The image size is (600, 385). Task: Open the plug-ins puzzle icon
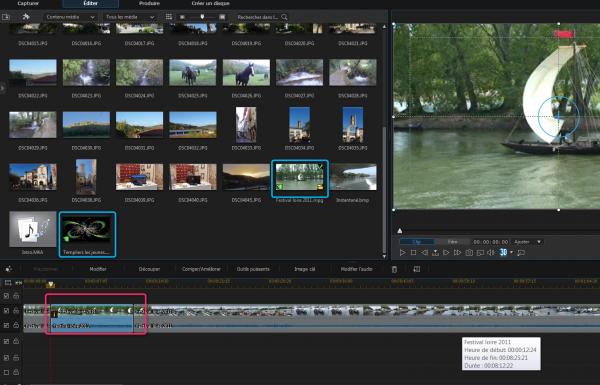click(26, 16)
